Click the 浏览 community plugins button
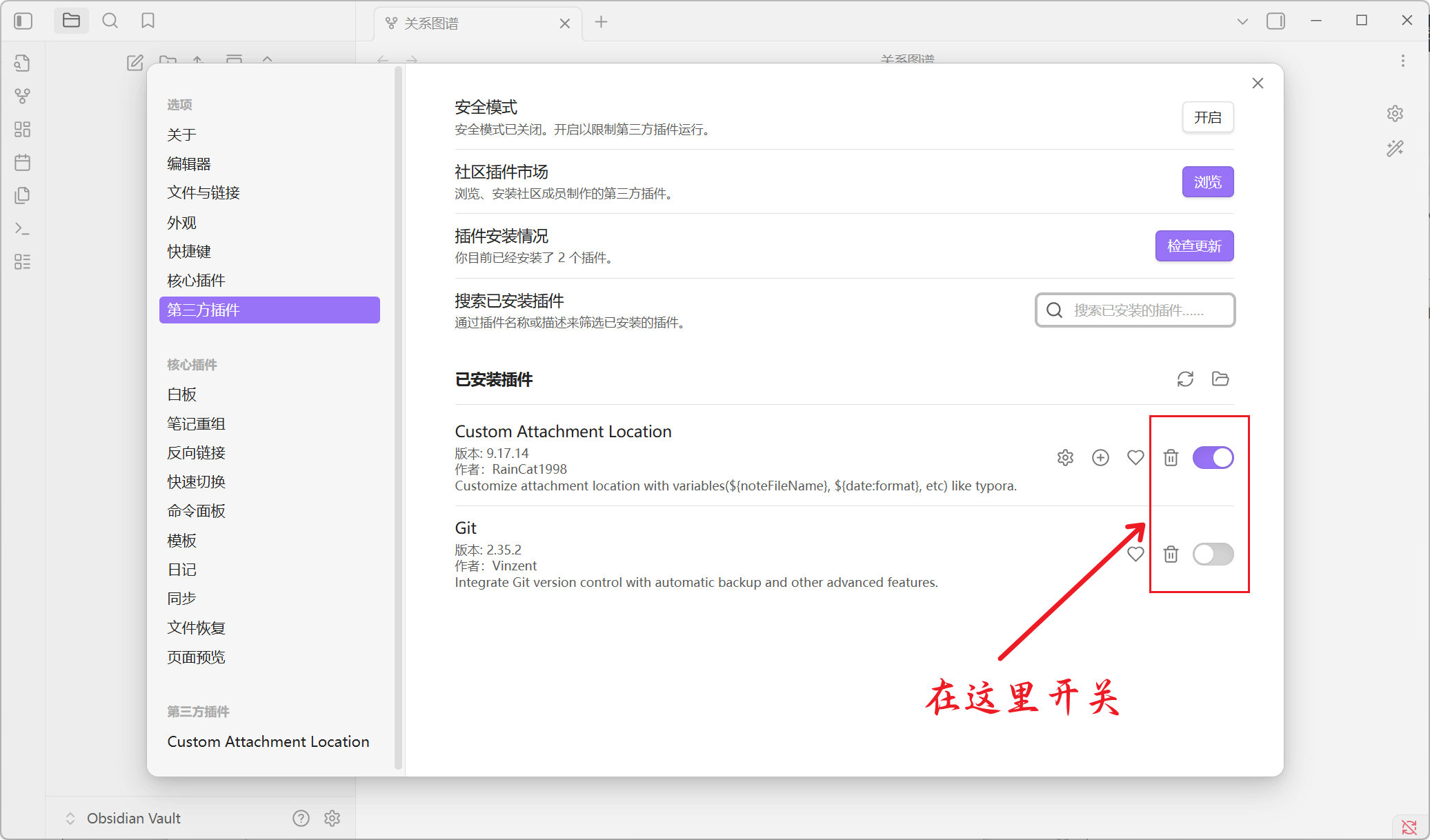Viewport: 1430px width, 840px height. pos(1207,182)
